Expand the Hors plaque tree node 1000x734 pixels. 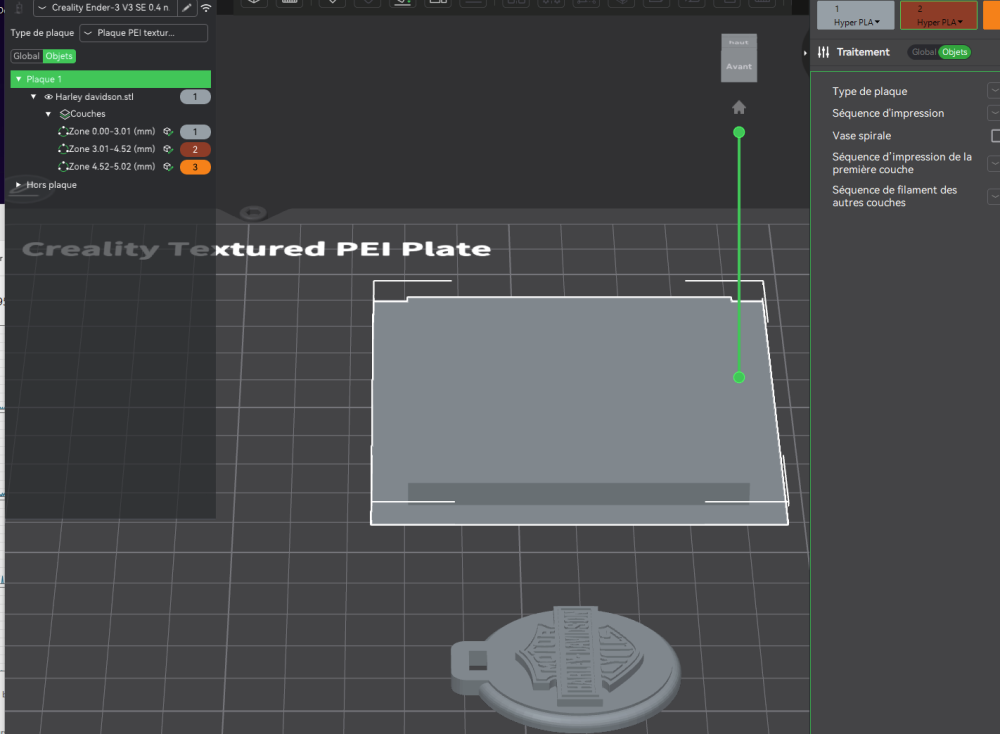pos(19,185)
